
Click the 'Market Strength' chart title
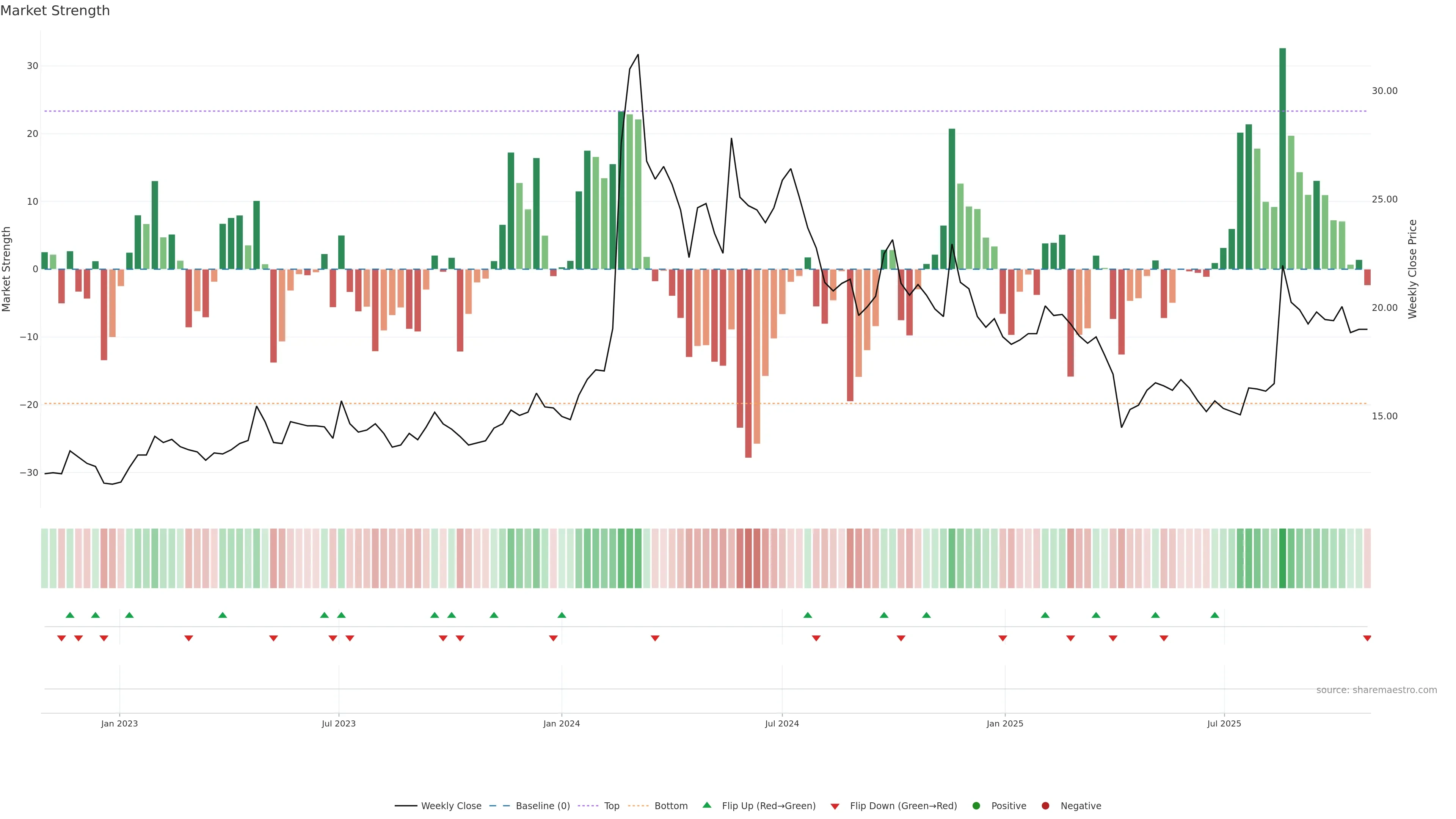55,11
